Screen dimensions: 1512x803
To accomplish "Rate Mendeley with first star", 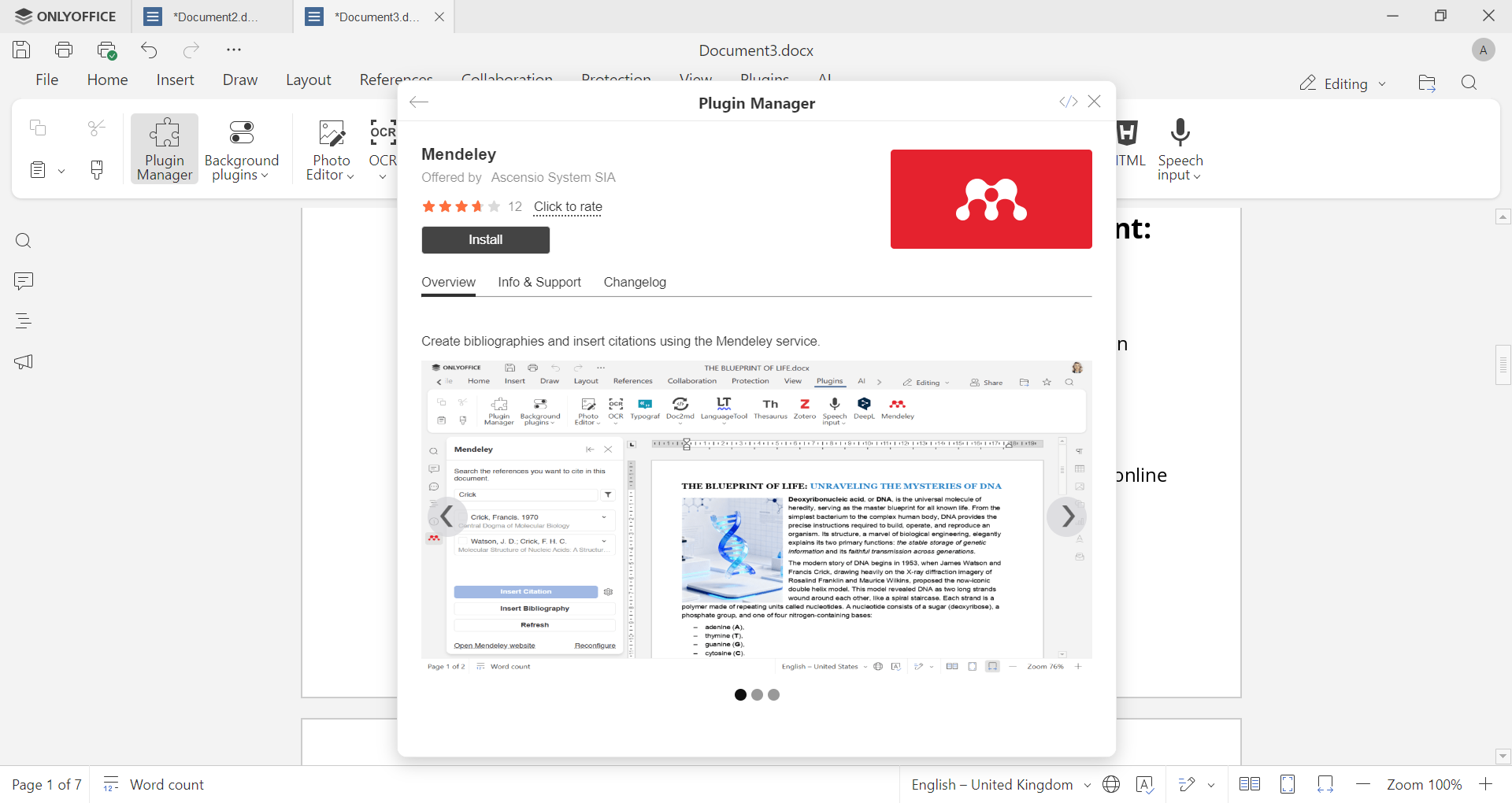I will coord(428,206).
